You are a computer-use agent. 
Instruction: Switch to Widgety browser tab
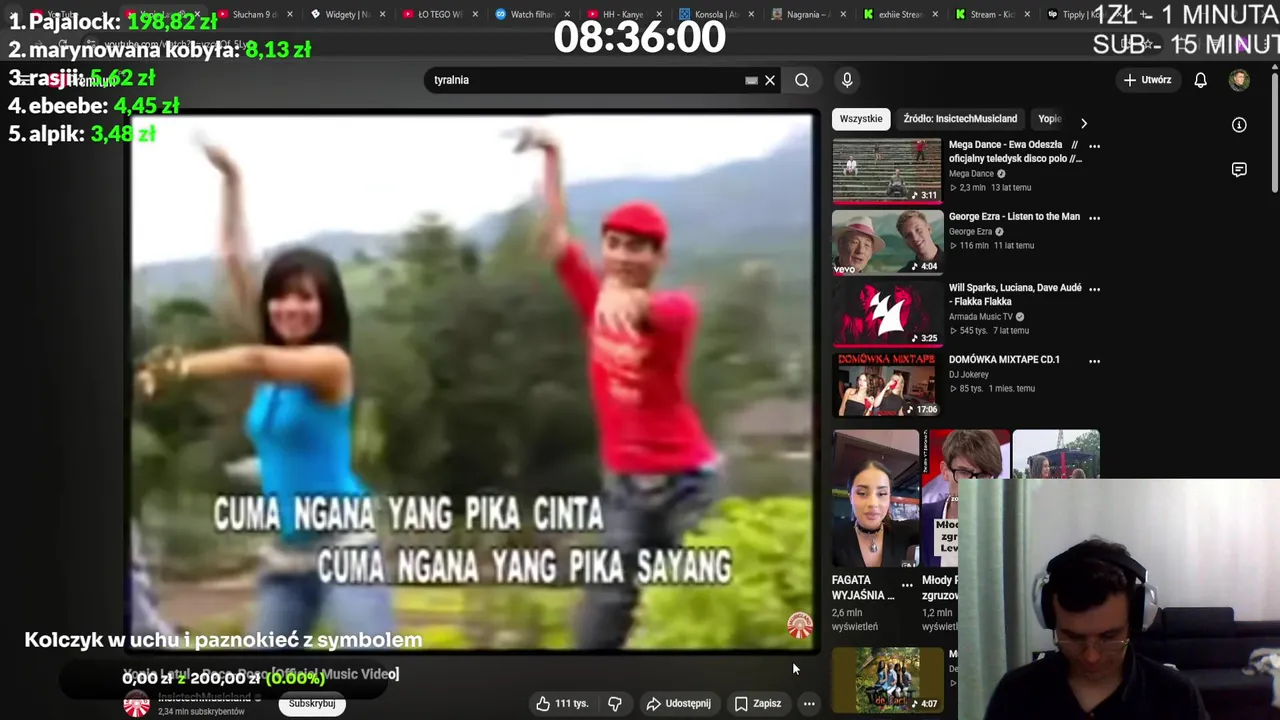click(x=347, y=14)
